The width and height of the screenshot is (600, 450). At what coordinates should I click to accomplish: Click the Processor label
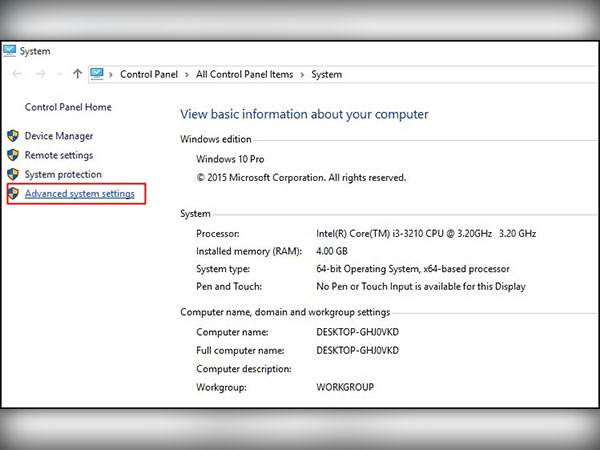(x=218, y=233)
